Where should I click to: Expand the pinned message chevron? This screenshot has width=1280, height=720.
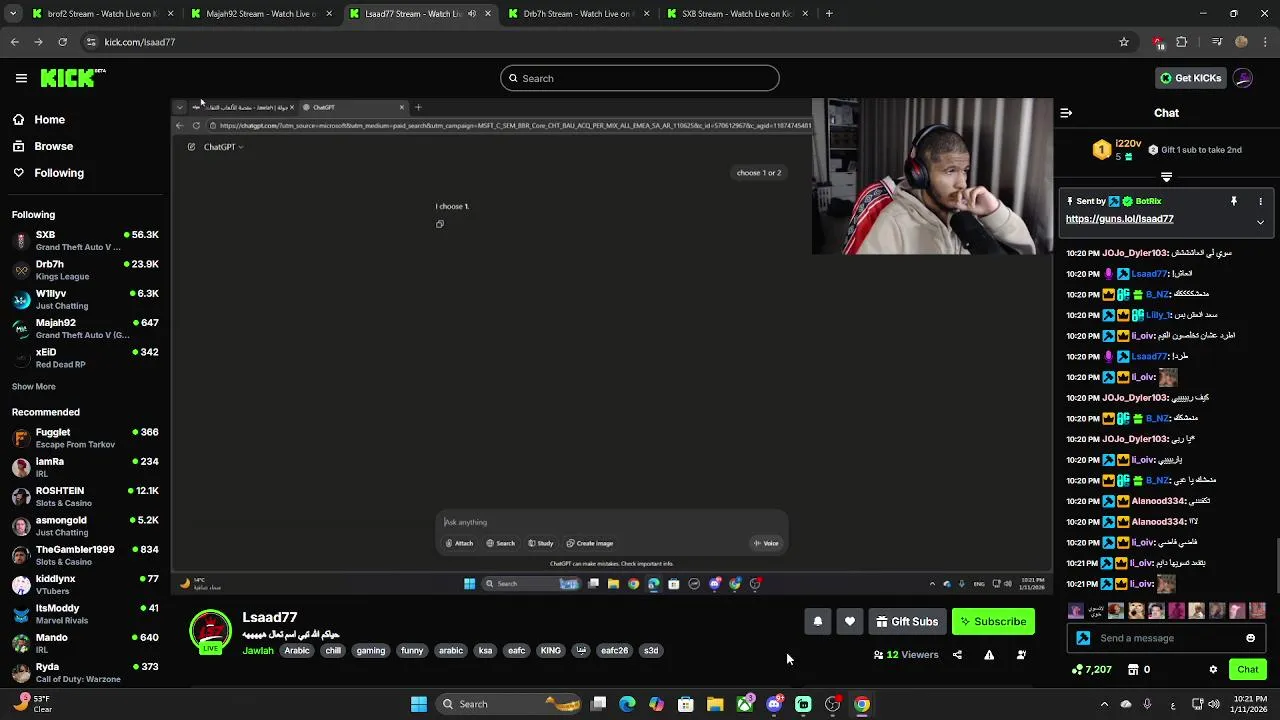[x=1260, y=222]
